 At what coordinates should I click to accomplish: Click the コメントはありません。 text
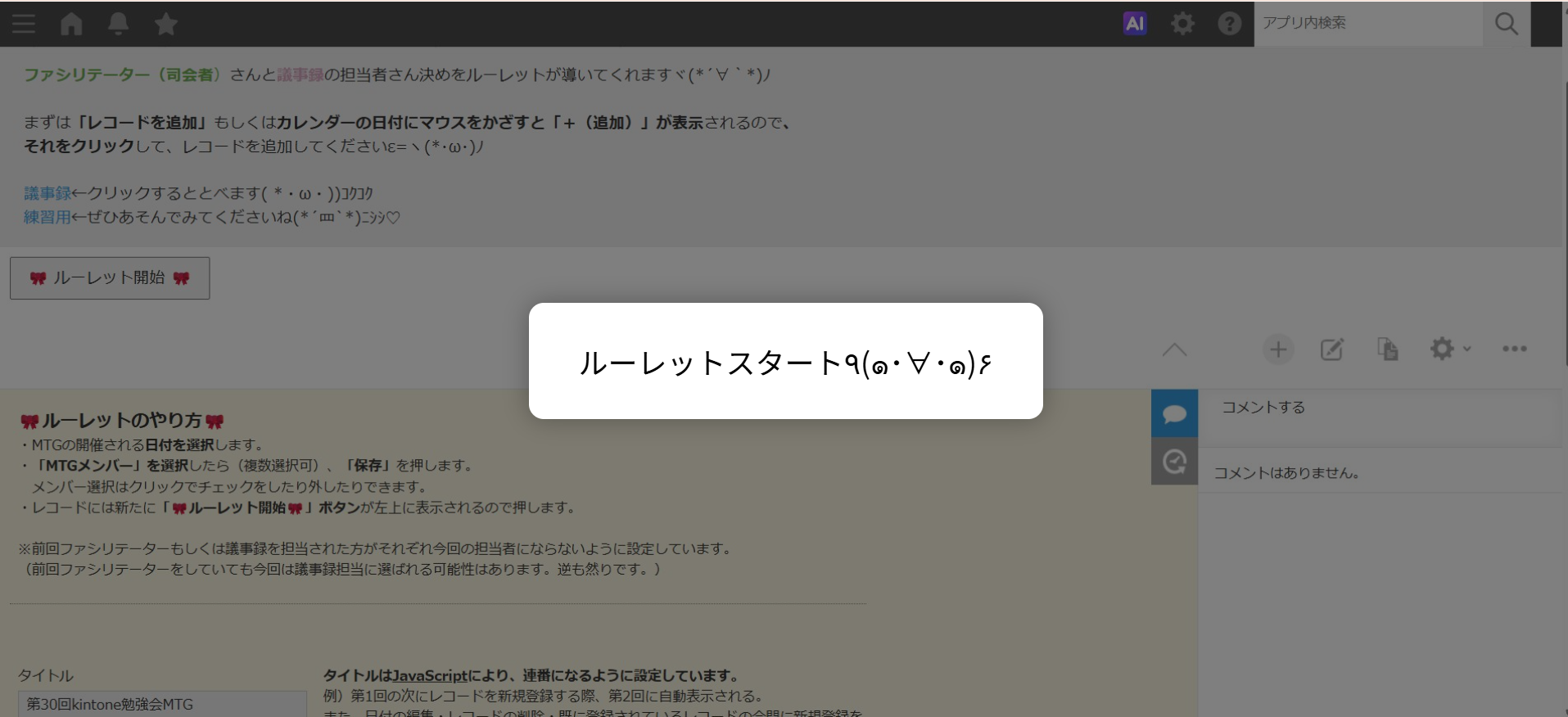click(x=1286, y=473)
